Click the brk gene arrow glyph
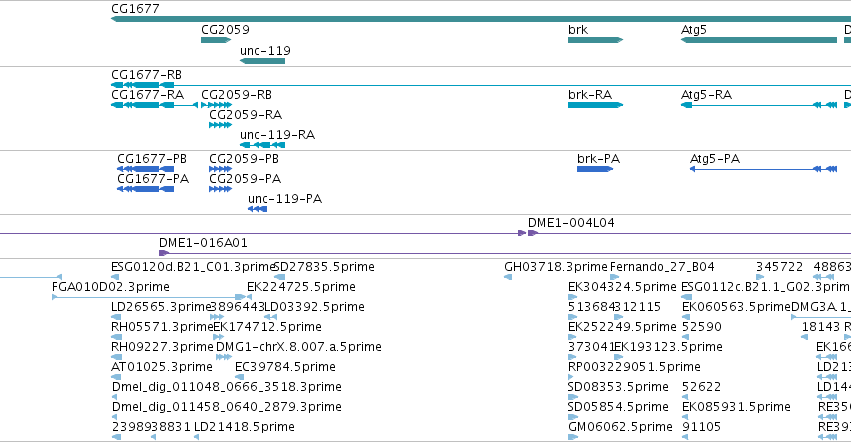The height and width of the screenshot is (442, 851). [x=595, y=40]
